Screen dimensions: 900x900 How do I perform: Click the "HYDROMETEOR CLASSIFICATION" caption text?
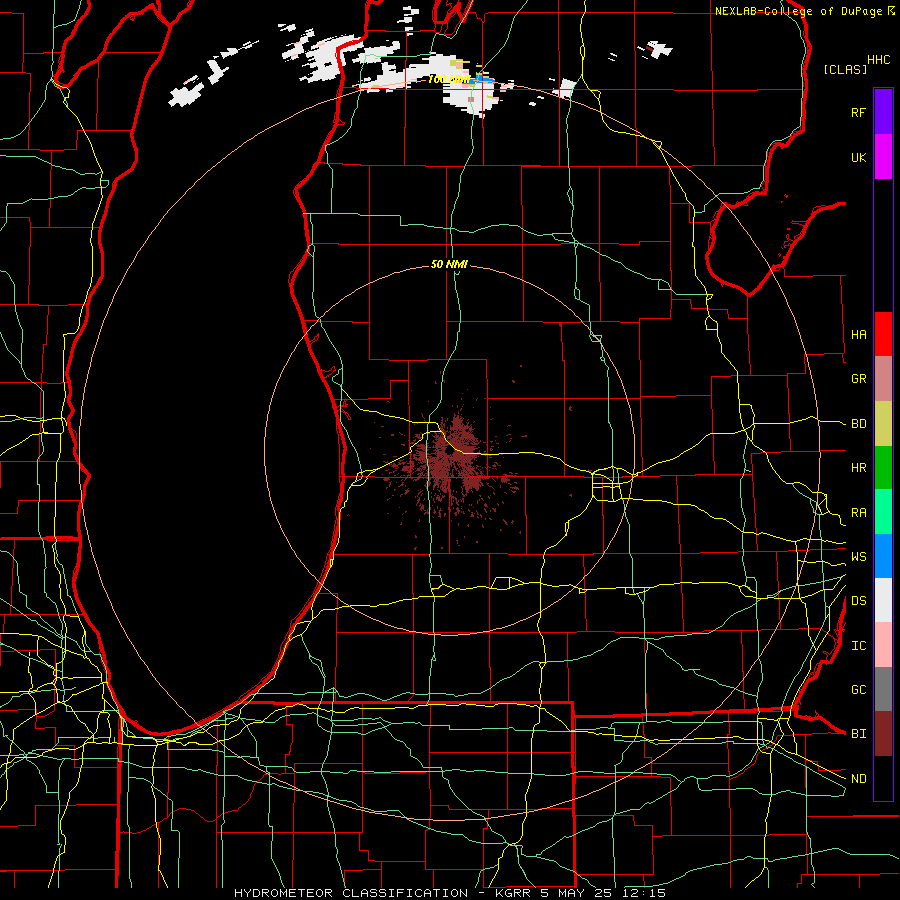[351, 893]
